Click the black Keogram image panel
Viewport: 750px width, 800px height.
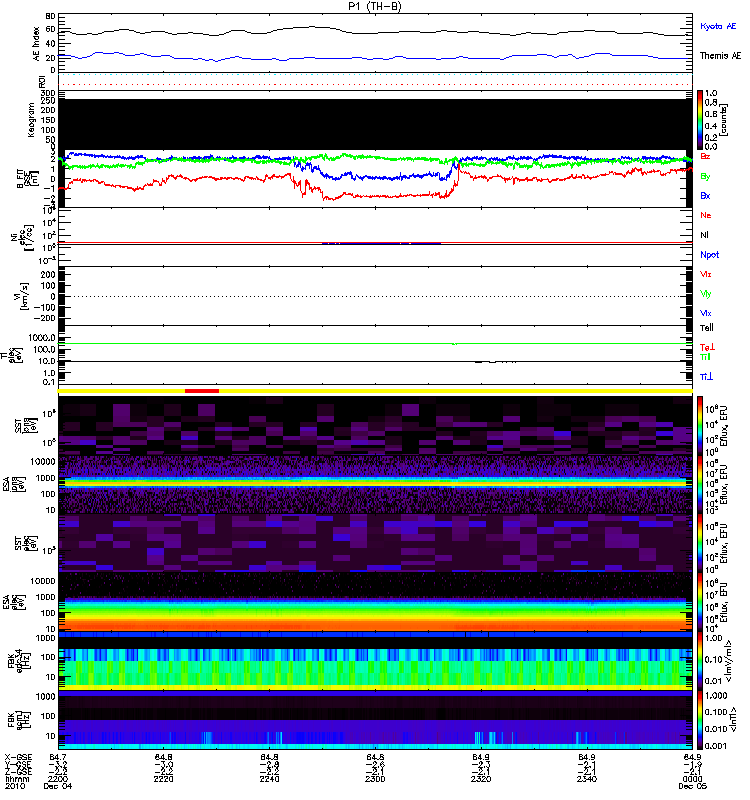pyautogui.click(x=375, y=124)
